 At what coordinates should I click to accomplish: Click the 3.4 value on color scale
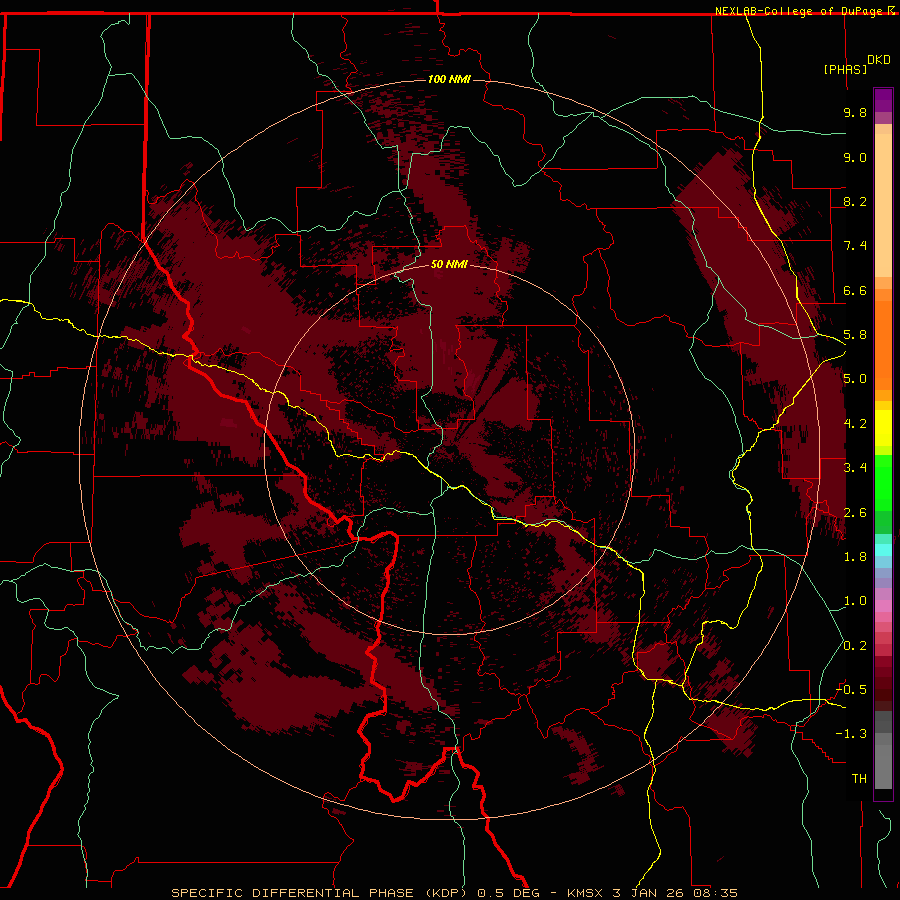coord(855,468)
